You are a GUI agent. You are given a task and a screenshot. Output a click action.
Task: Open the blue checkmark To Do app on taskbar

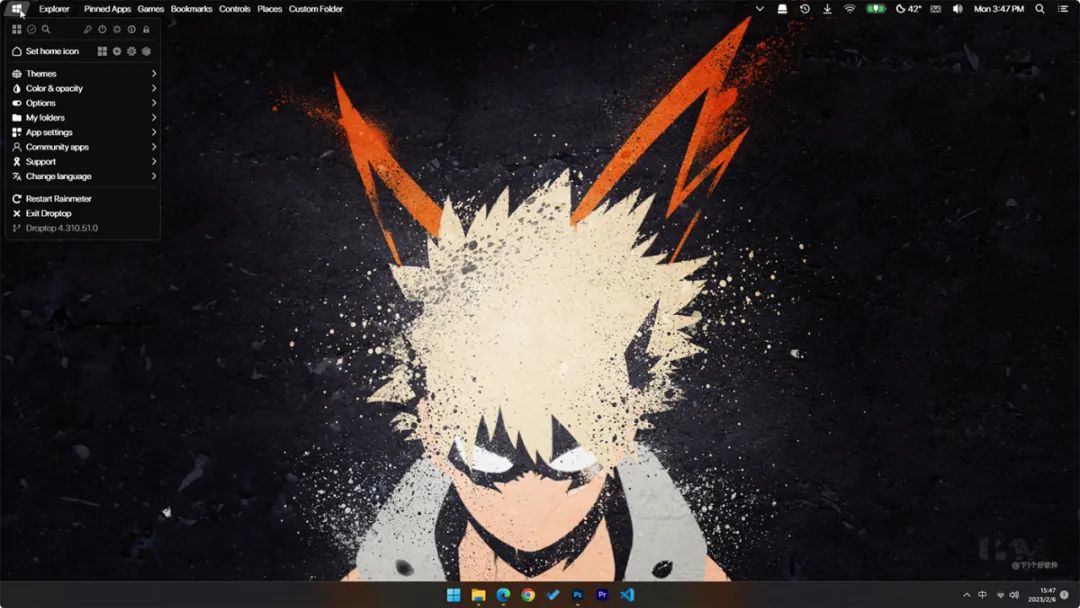point(553,595)
